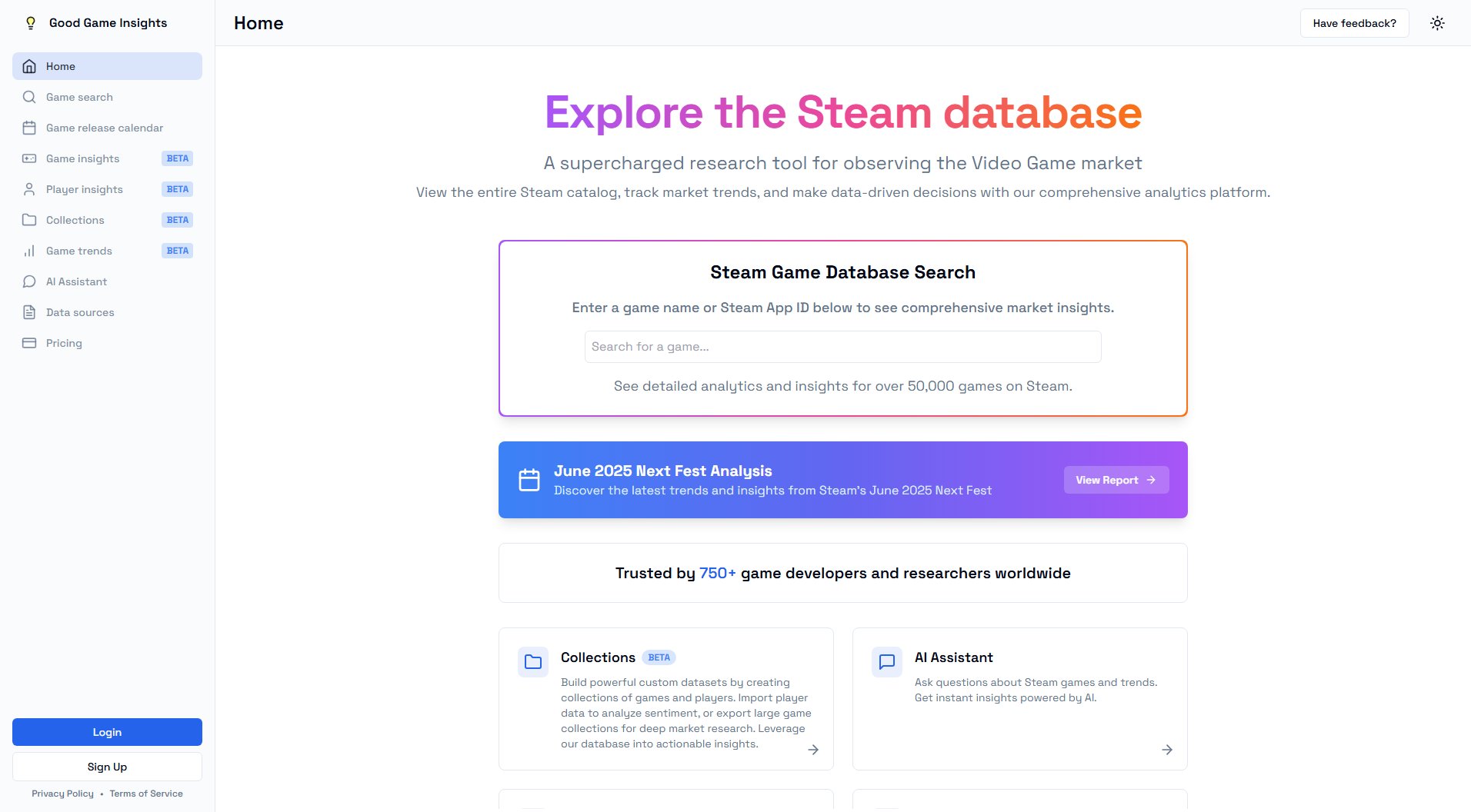The width and height of the screenshot is (1471, 812).
Task: Click the Game search magnifier icon
Action: [29, 97]
